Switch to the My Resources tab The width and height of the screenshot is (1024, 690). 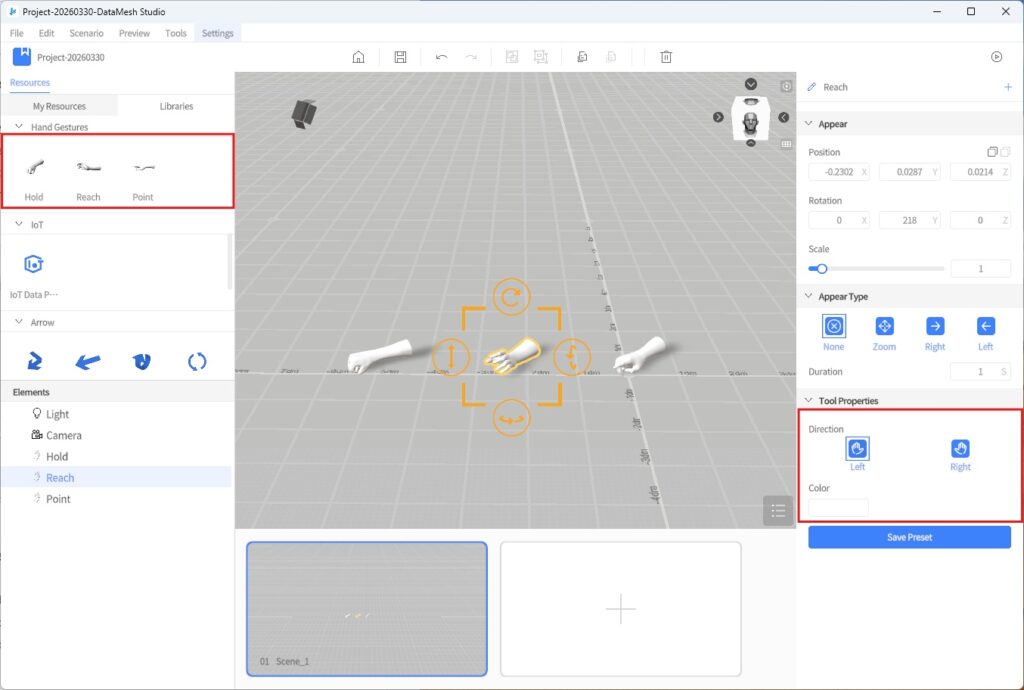[x=59, y=106]
